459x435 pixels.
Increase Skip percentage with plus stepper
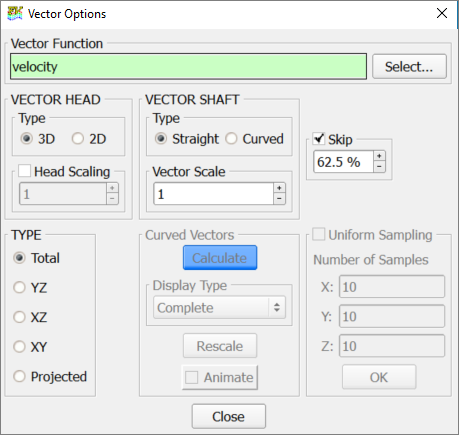[379, 156]
